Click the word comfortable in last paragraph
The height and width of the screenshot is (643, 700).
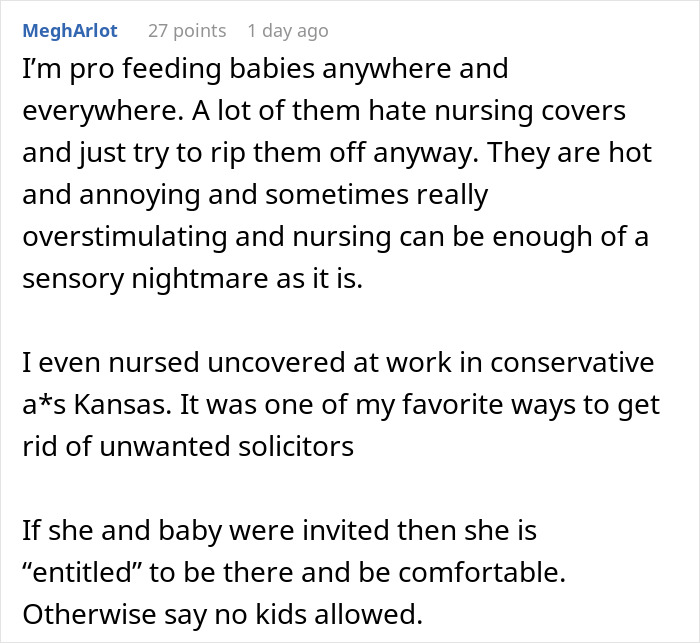pos(482,572)
